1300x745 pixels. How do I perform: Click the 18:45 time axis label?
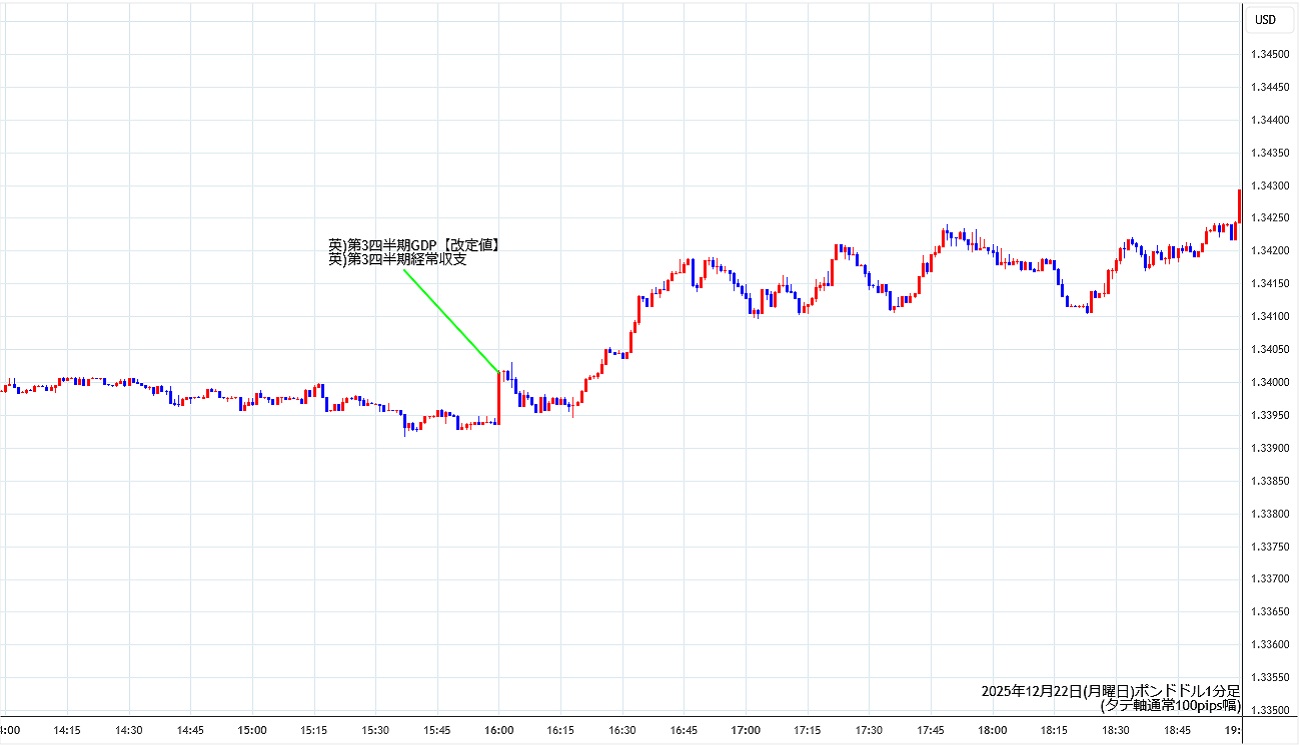pyautogui.click(x=1177, y=730)
